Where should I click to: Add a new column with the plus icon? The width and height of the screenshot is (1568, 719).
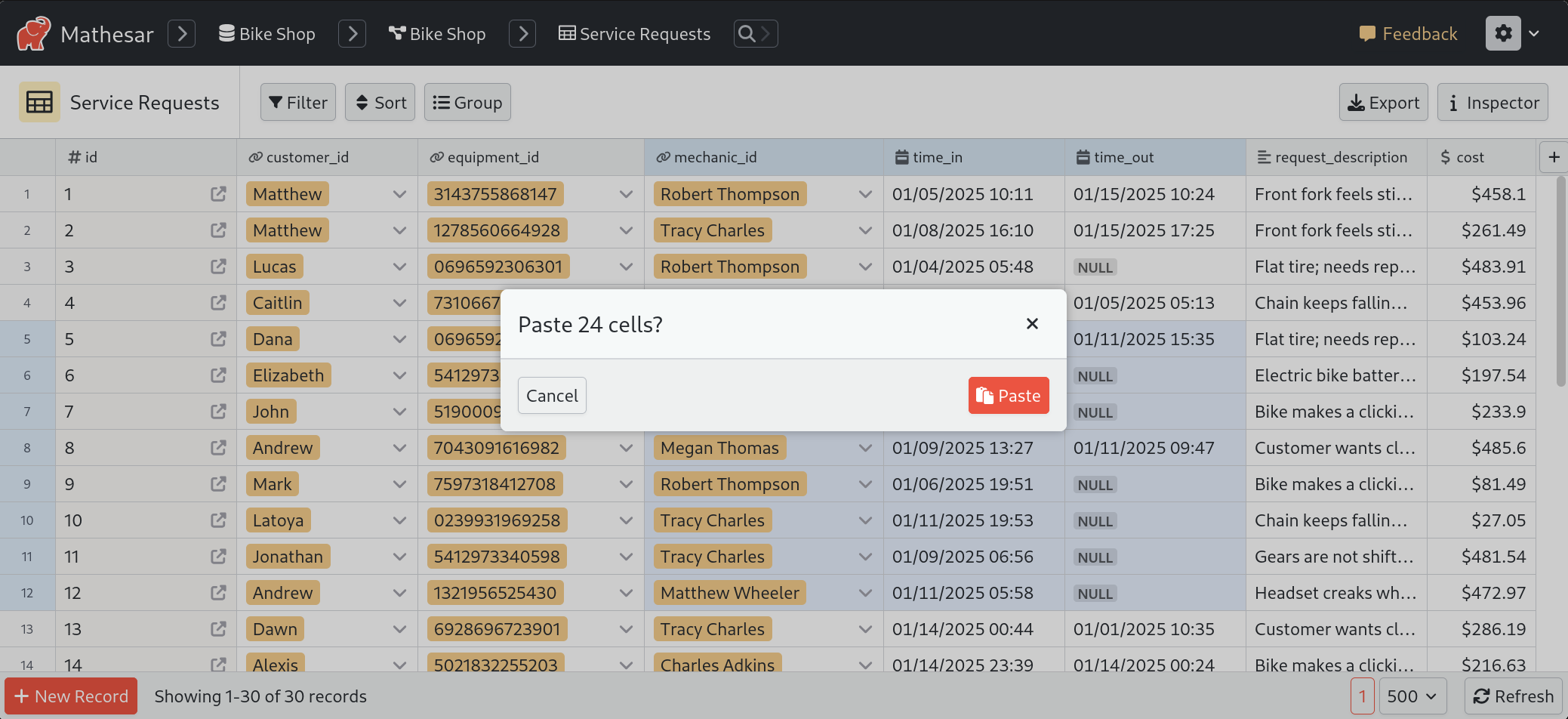coord(1554,156)
